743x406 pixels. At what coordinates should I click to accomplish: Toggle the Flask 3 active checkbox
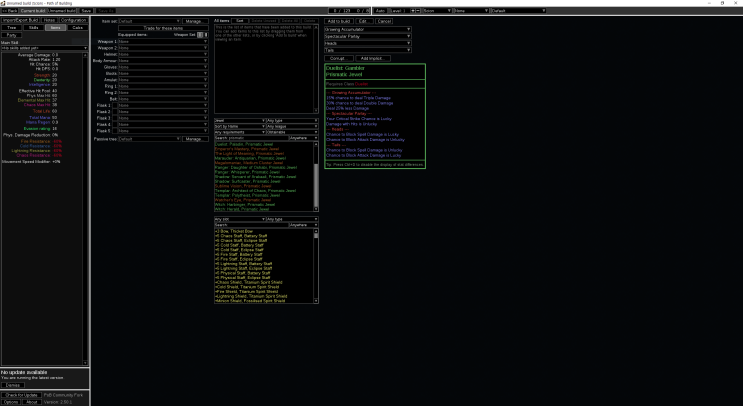[114, 118]
